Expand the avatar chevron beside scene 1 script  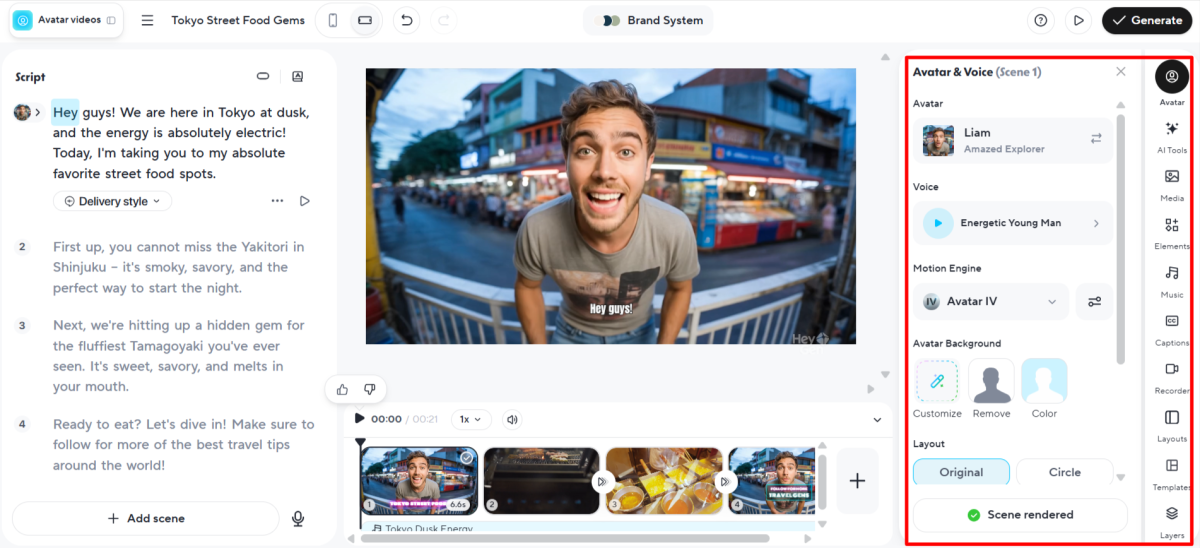coord(37,112)
